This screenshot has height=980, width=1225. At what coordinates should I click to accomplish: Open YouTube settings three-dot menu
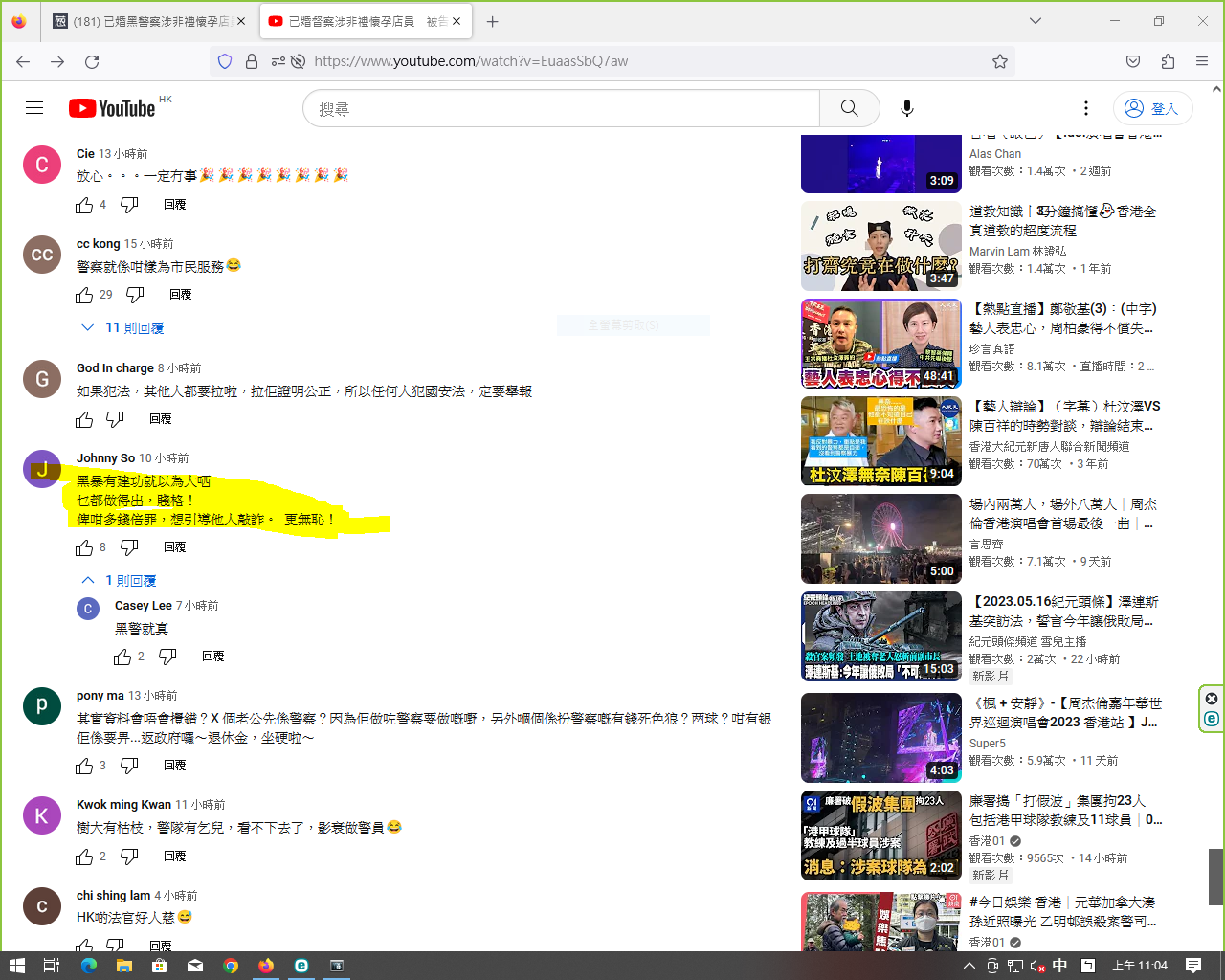click(x=1085, y=108)
